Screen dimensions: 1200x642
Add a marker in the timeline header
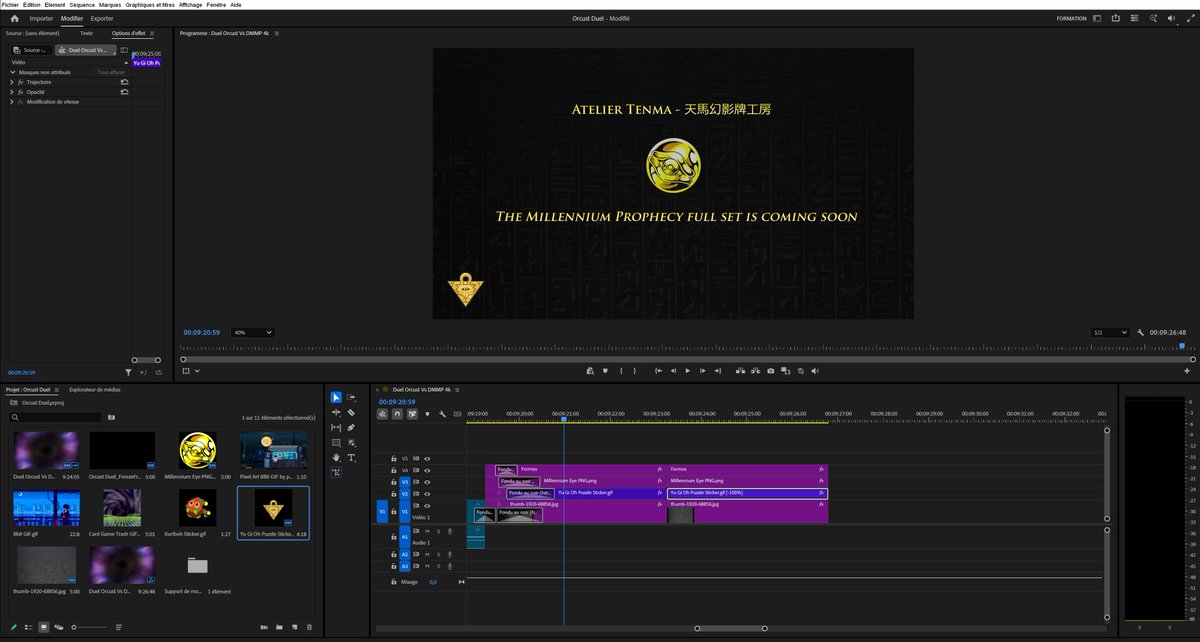(427, 414)
